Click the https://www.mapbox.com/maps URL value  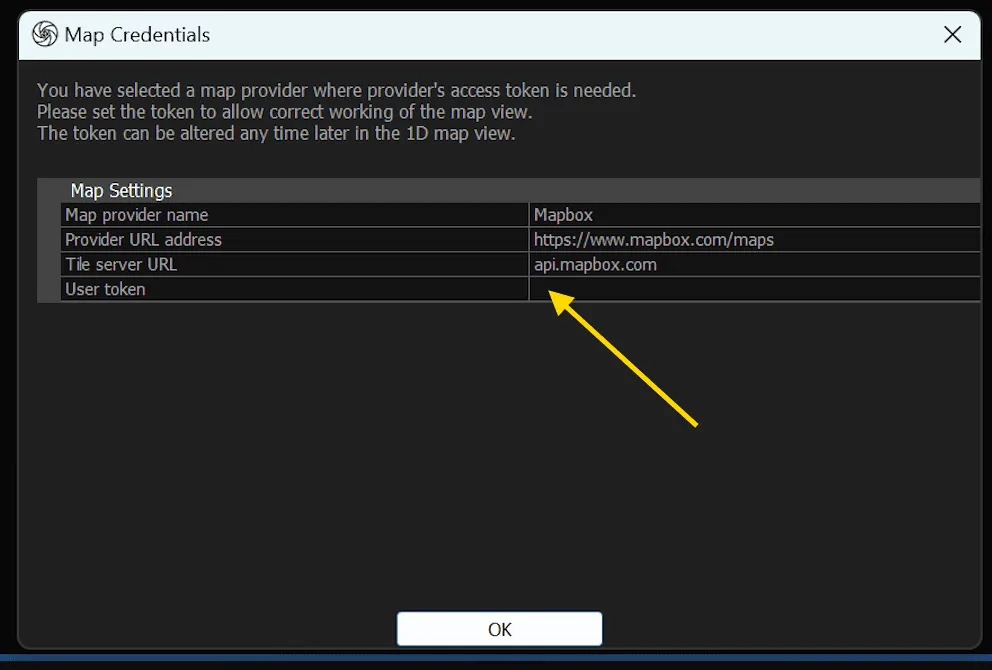pos(654,240)
